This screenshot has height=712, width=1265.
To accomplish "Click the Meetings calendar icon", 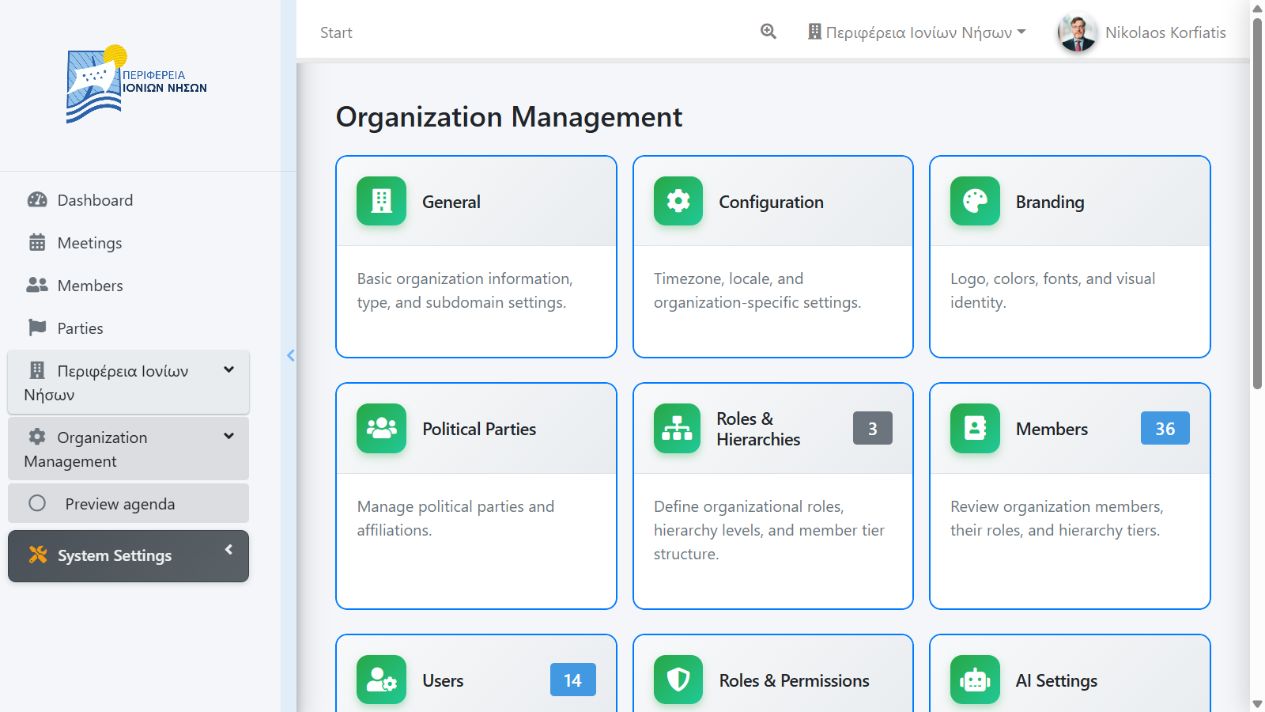I will 37,243.
